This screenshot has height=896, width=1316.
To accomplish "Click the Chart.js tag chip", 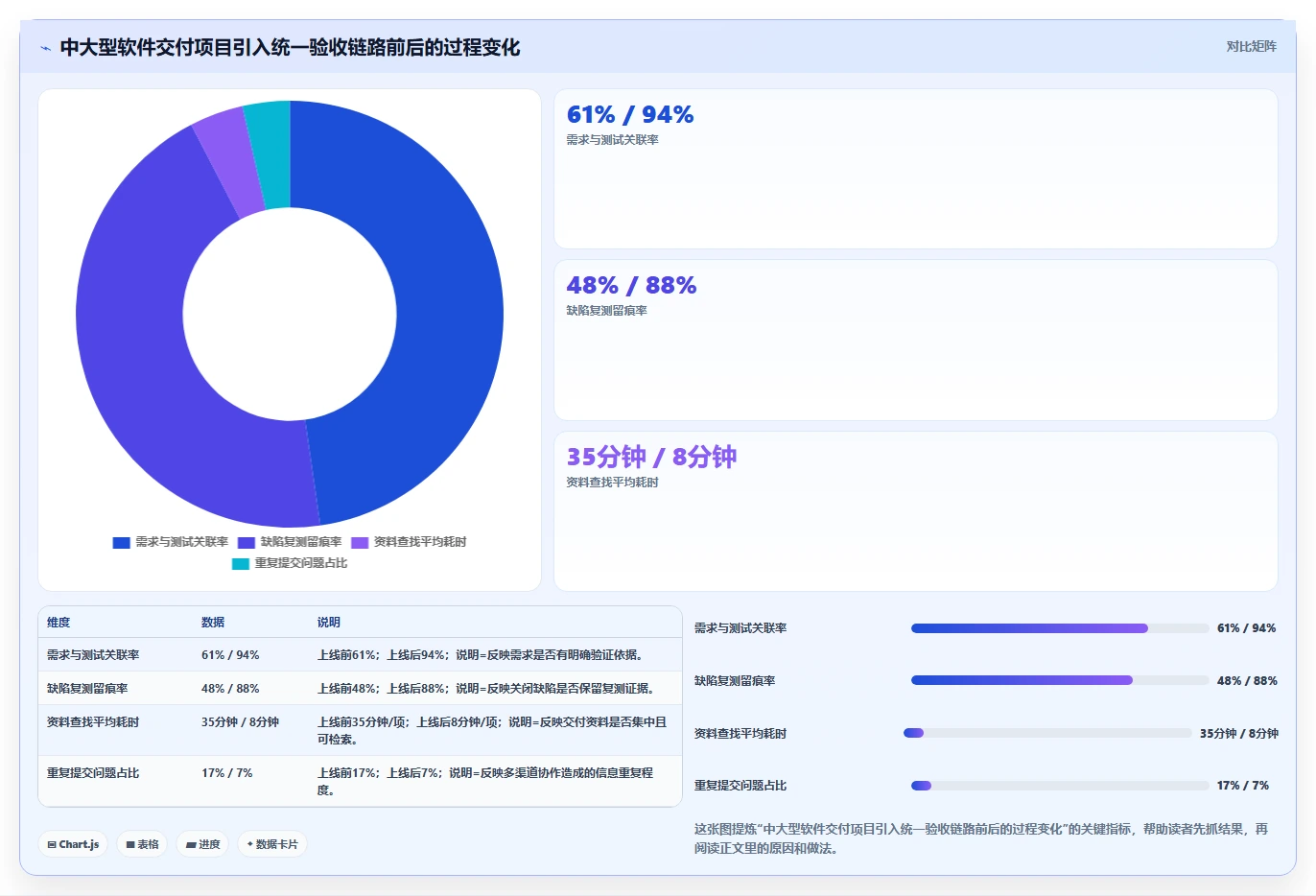I will click(73, 844).
